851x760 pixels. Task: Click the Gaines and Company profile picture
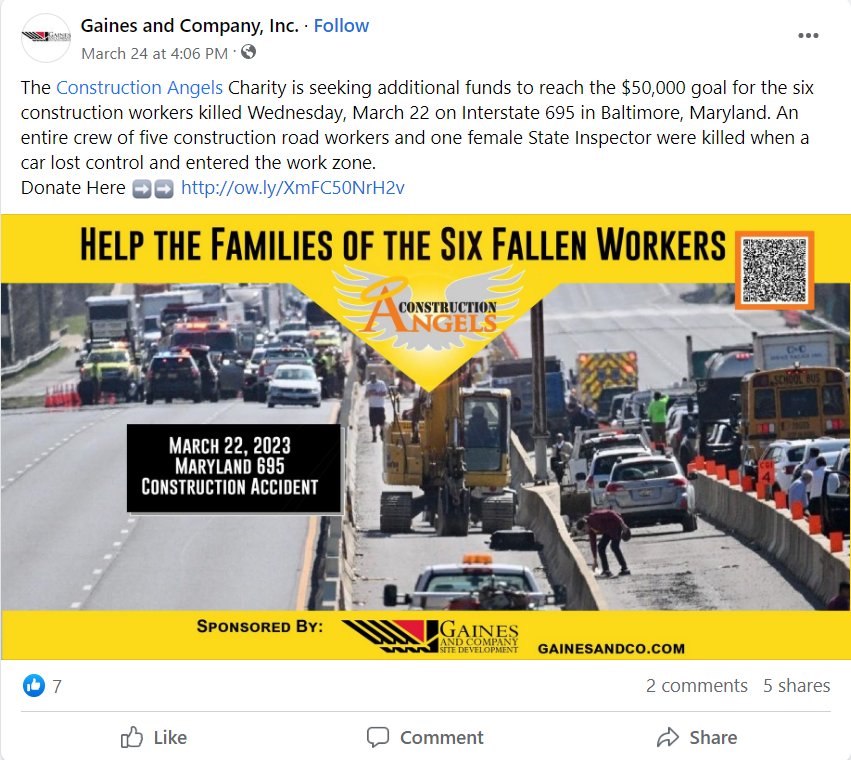46,37
